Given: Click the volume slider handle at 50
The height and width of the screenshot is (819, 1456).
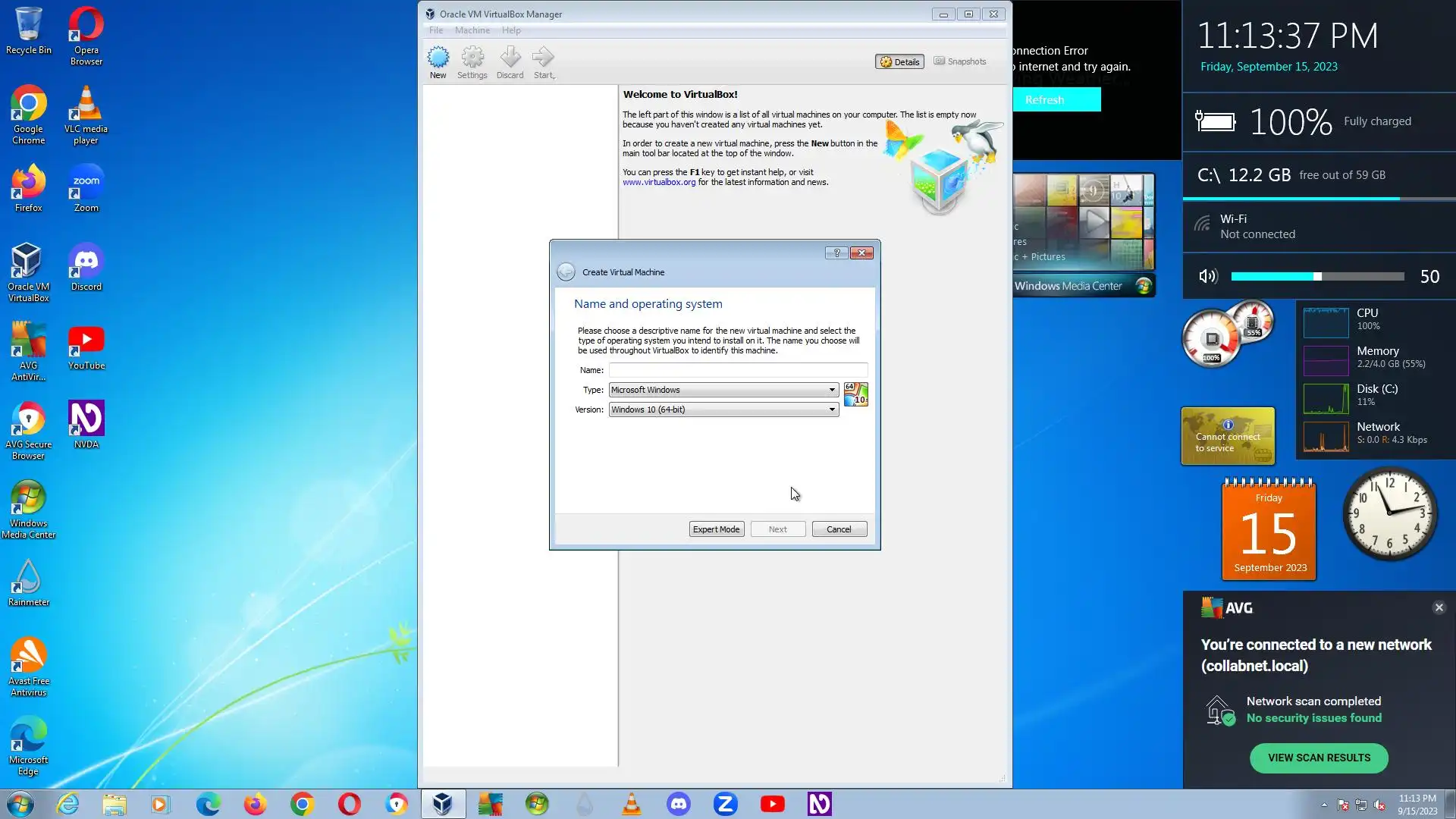Looking at the screenshot, I should point(1318,277).
